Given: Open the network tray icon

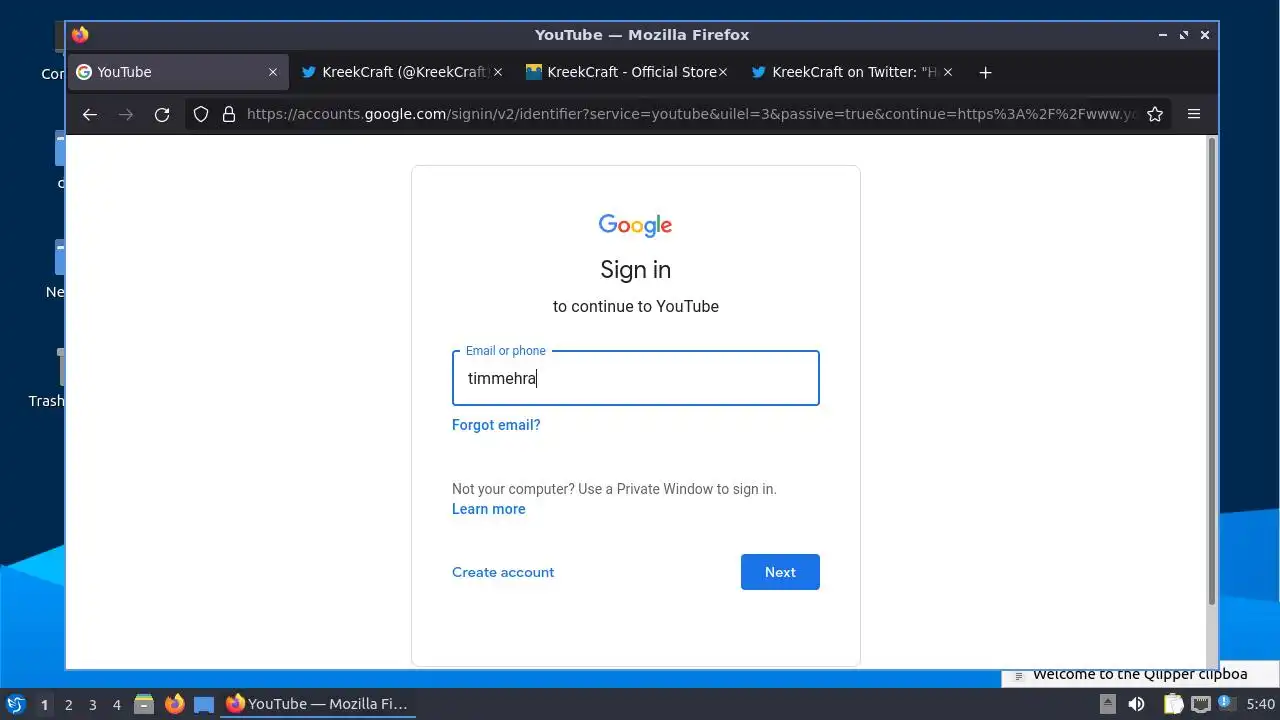Looking at the screenshot, I should (1201, 704).
